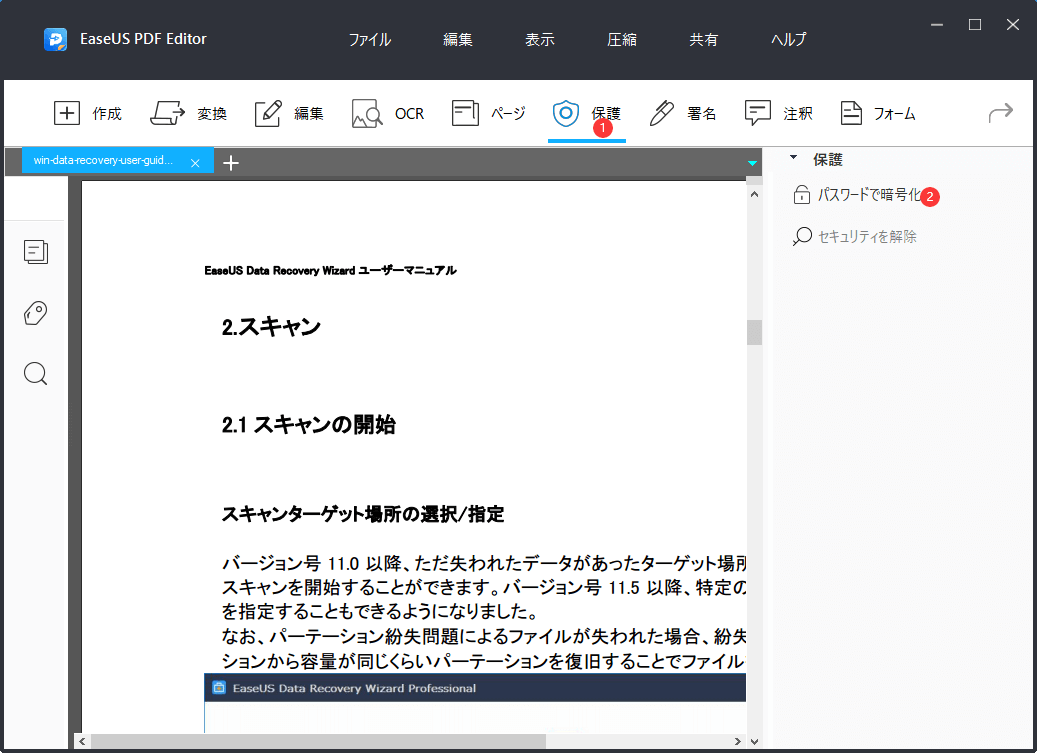The image size is (1037, 753).
Task: Select the 変換 (Convert) tool
Action: click(189, 113)
